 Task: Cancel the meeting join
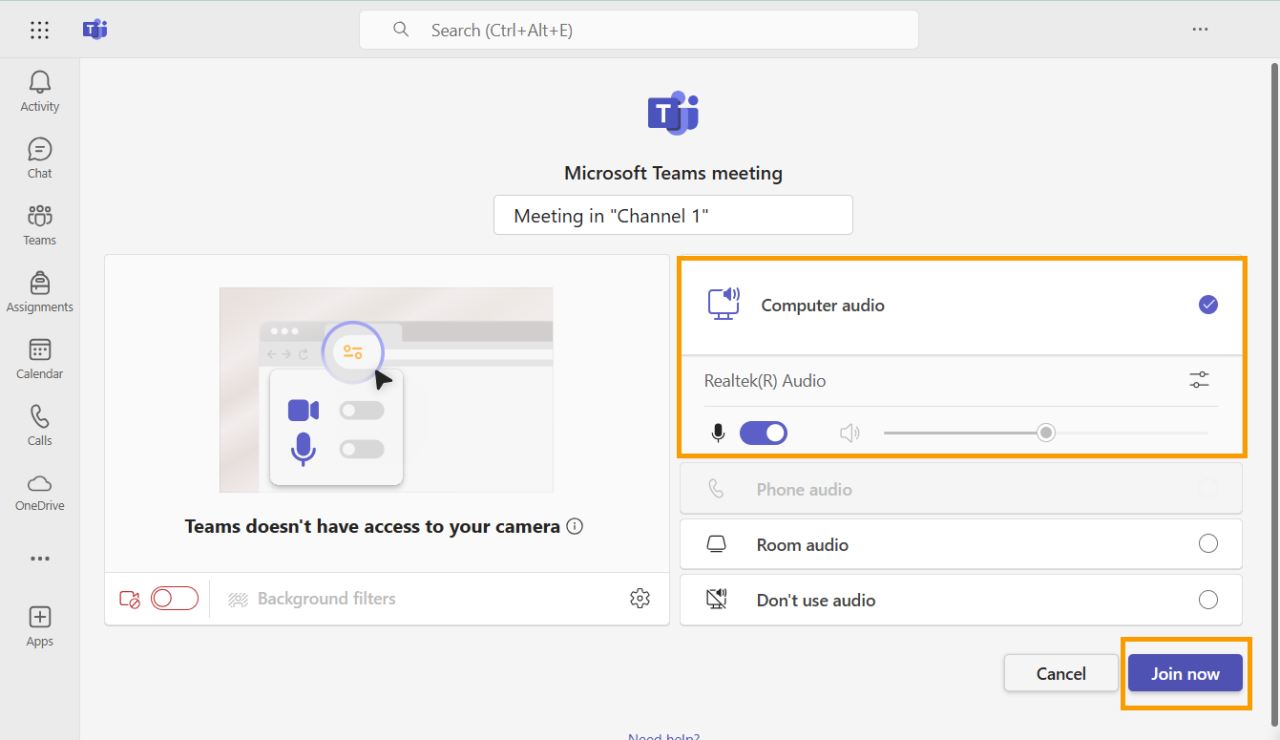pos(1061,673)
